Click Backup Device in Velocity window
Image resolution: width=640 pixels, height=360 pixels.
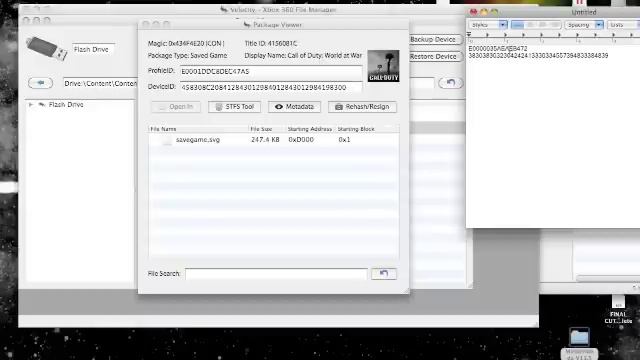(435, 40)
